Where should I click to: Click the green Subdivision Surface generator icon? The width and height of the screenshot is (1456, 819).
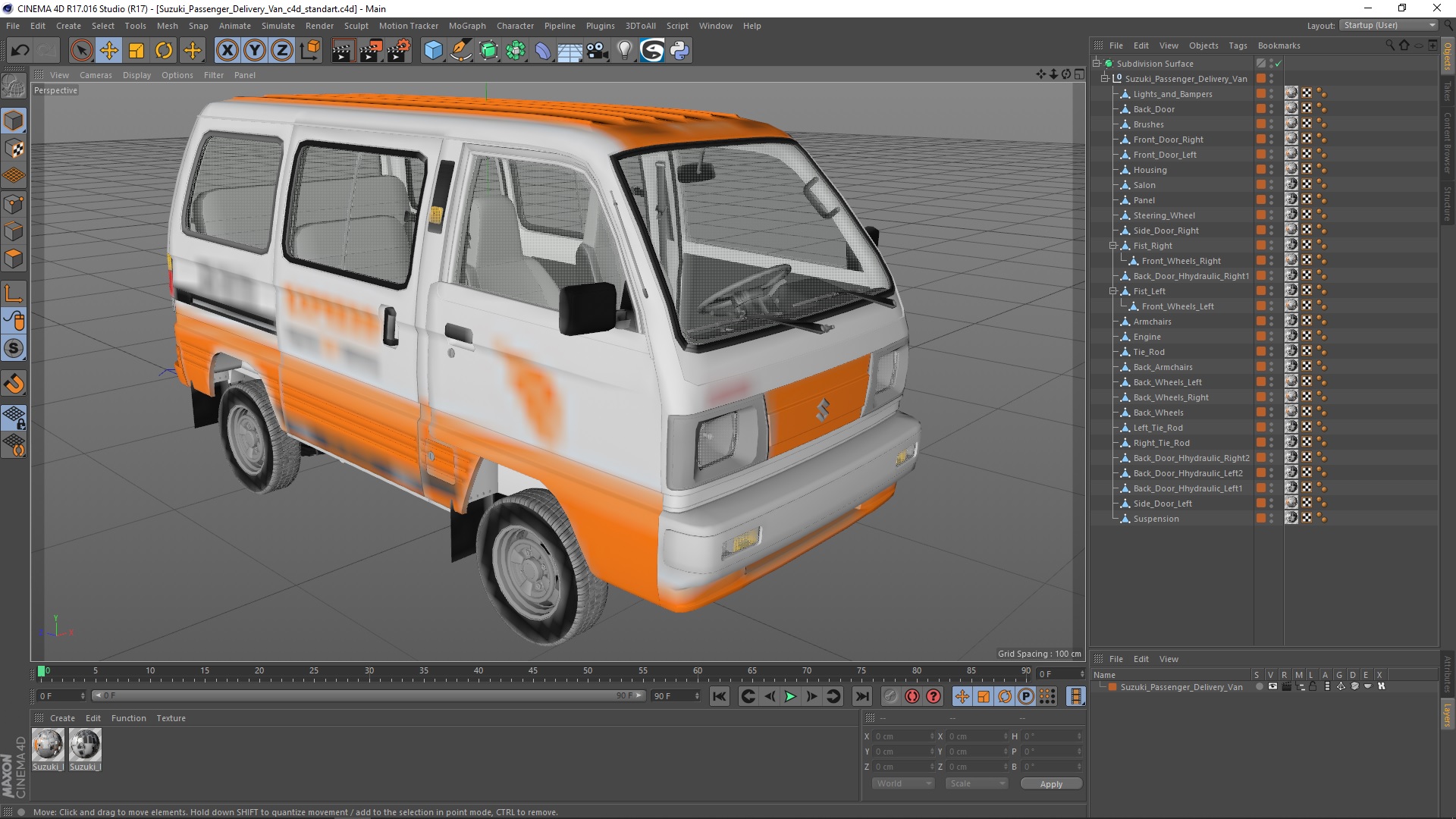[x=488, y=51]
